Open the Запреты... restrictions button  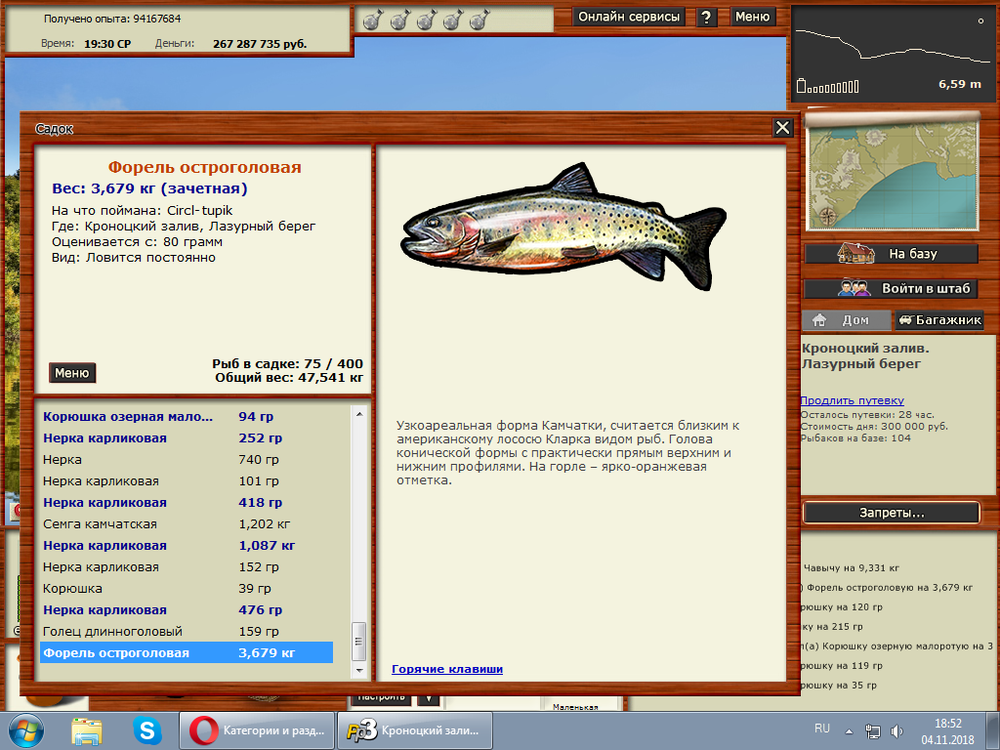[891, 513]
